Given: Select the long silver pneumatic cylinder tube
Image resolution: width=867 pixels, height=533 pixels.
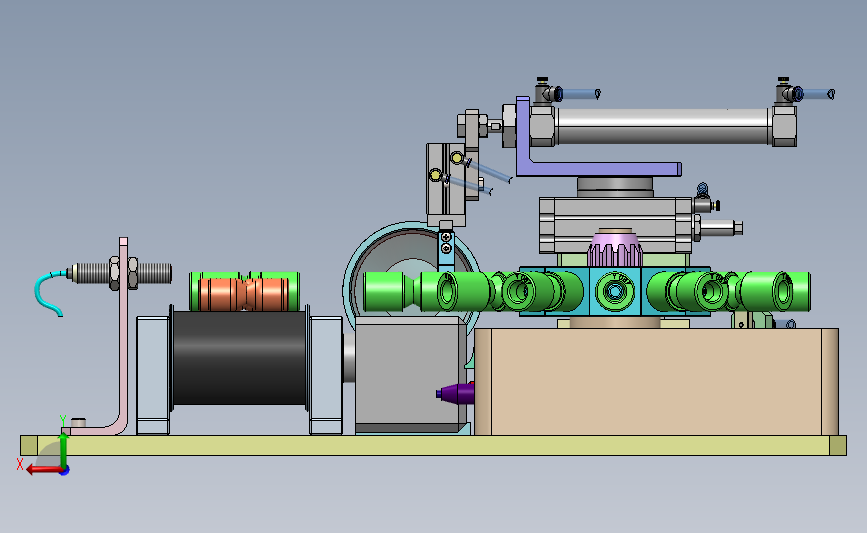Looking at the screenshot, I should (662, 126).
